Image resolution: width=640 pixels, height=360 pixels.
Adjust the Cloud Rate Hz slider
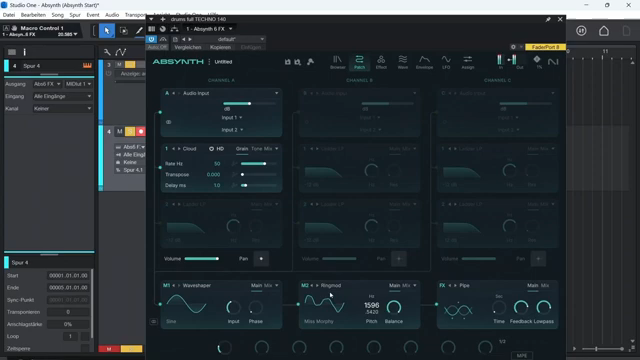258,164
